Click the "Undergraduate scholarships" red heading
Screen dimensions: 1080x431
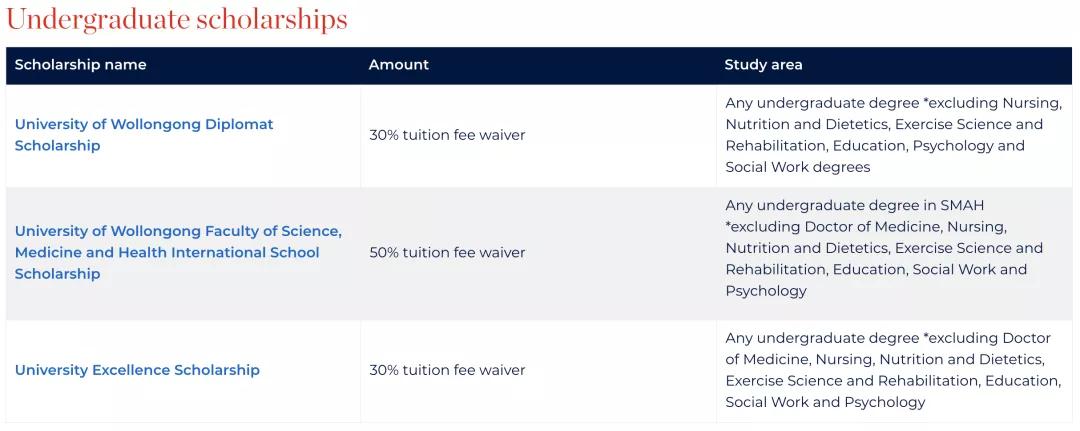(x=177, y=19)
